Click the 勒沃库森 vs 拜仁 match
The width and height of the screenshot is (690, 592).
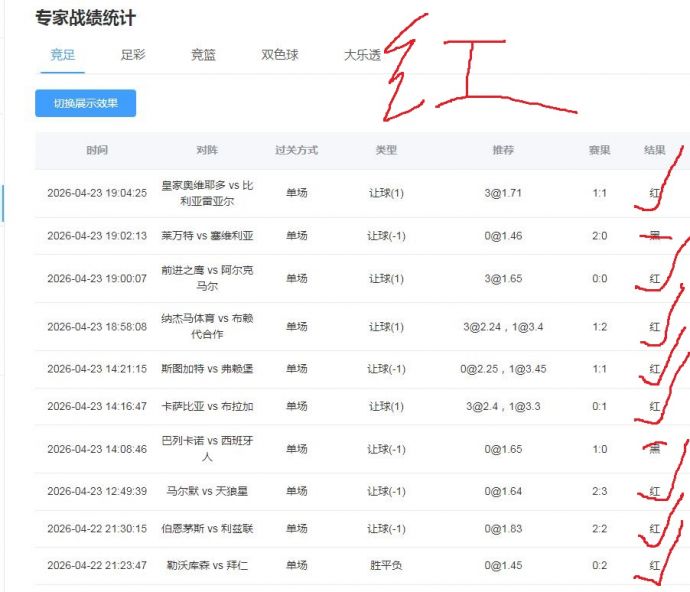tap(207, 566)
